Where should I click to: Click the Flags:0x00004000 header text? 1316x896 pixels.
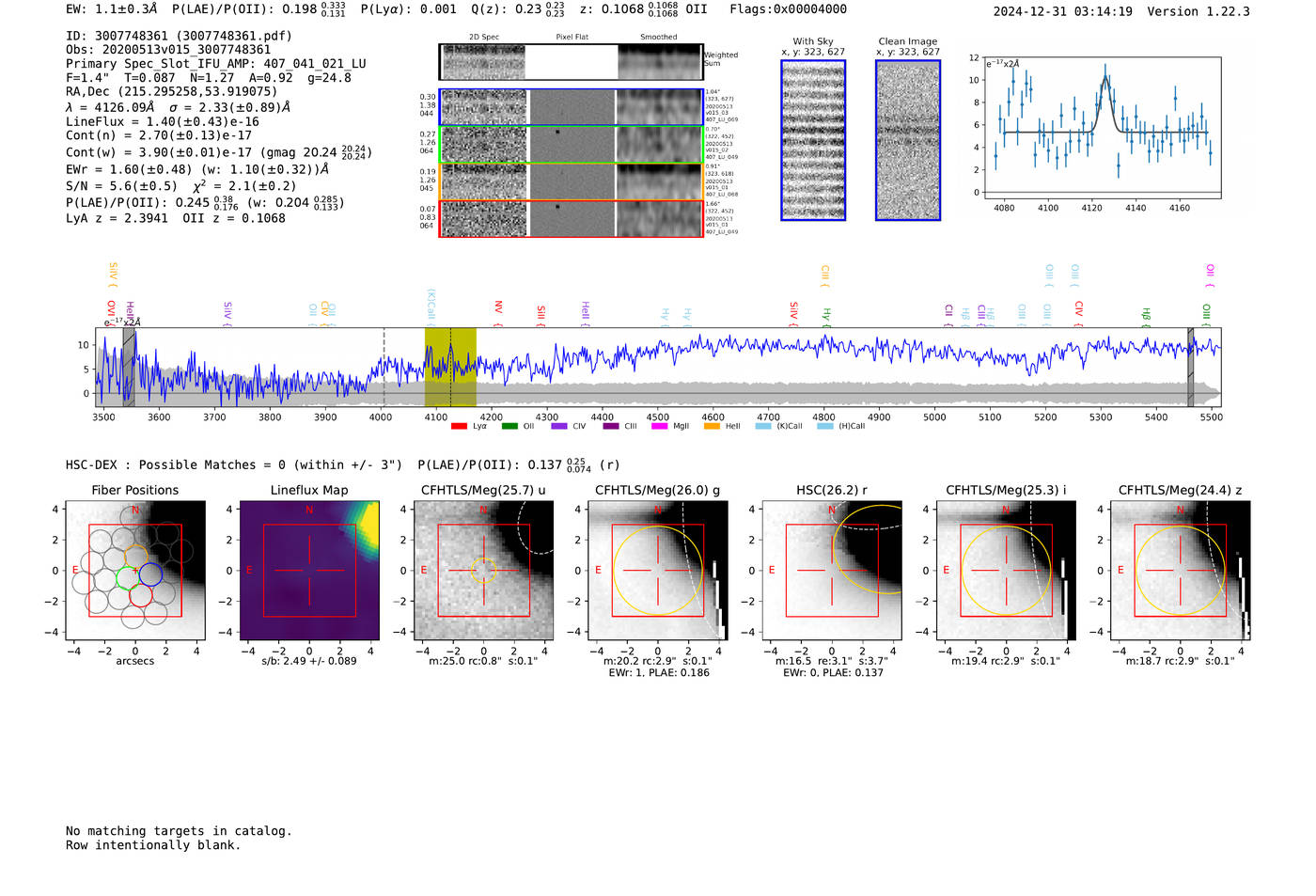(788, 9)
